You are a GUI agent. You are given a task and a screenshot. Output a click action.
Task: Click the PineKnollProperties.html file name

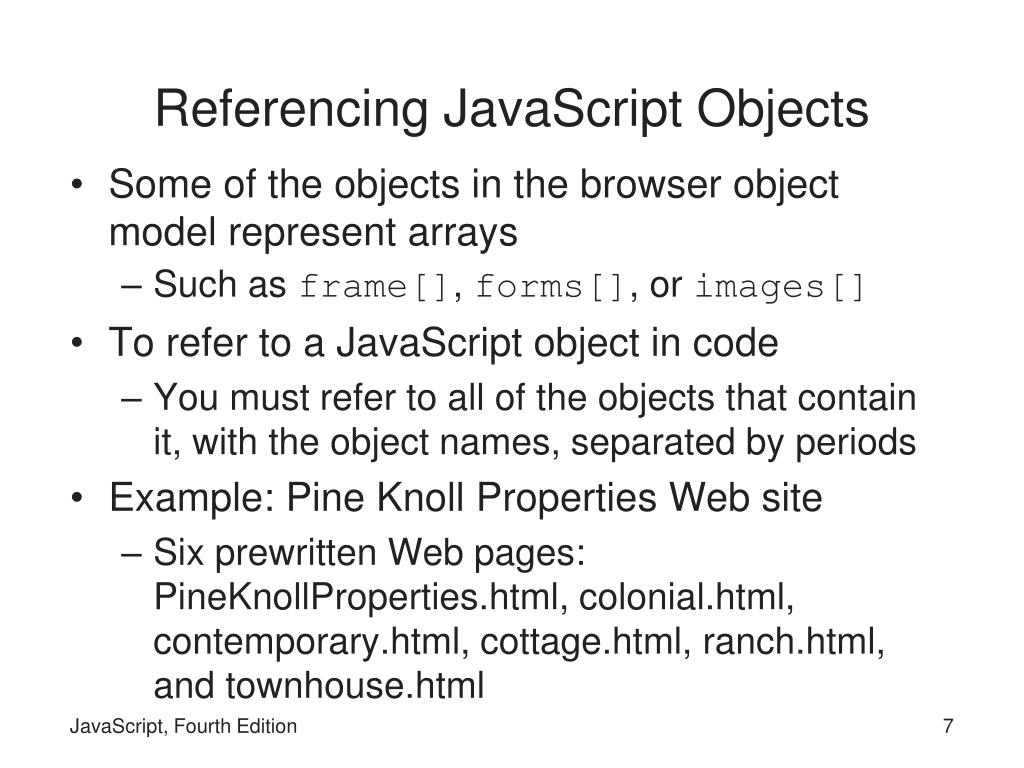coord(356,597)
